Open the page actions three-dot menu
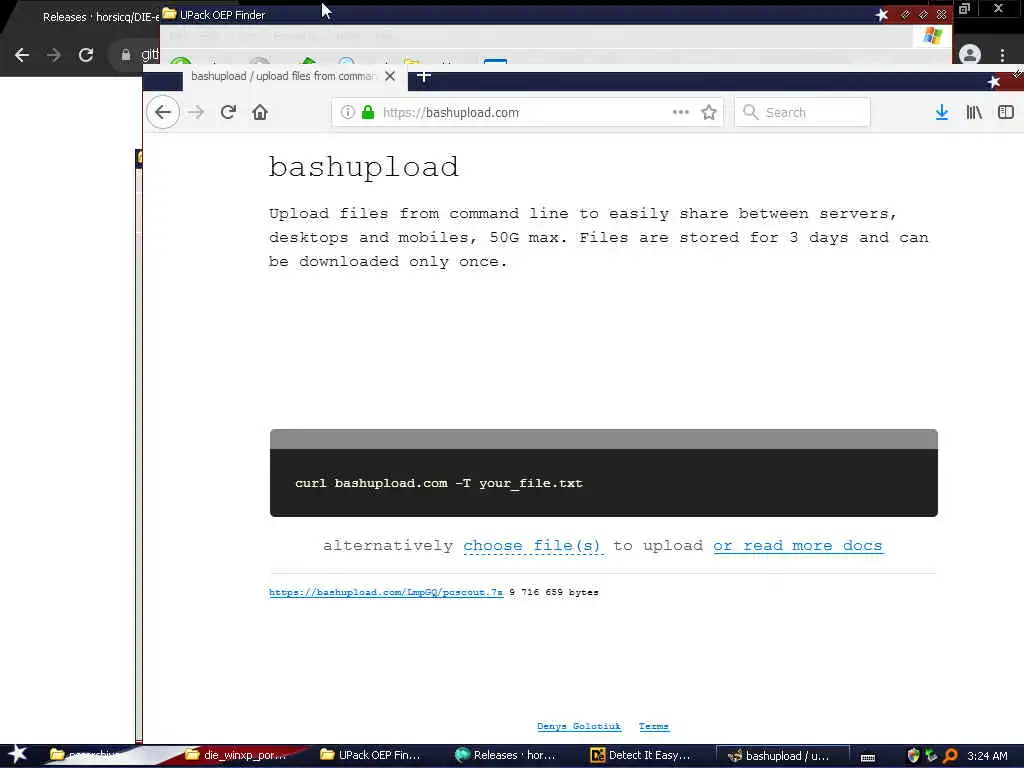 [x=680, y=112]
